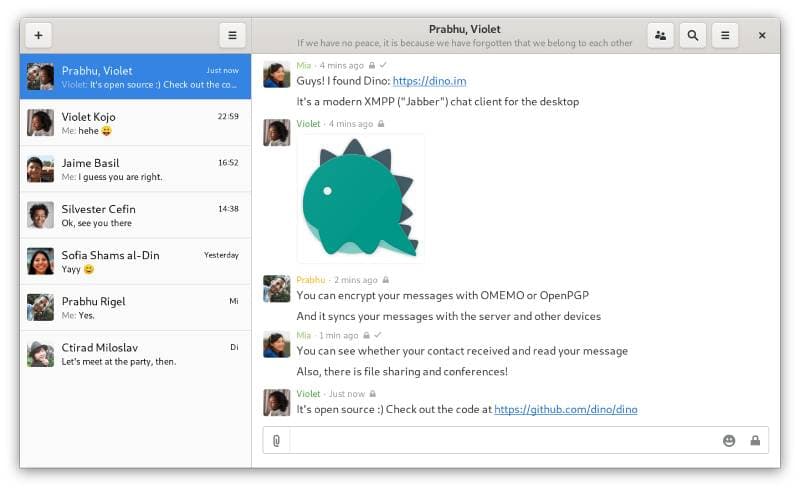Click Violet's avatar on the Just now message
Screen dimensions: 800x490
click(x=277, y=403)
